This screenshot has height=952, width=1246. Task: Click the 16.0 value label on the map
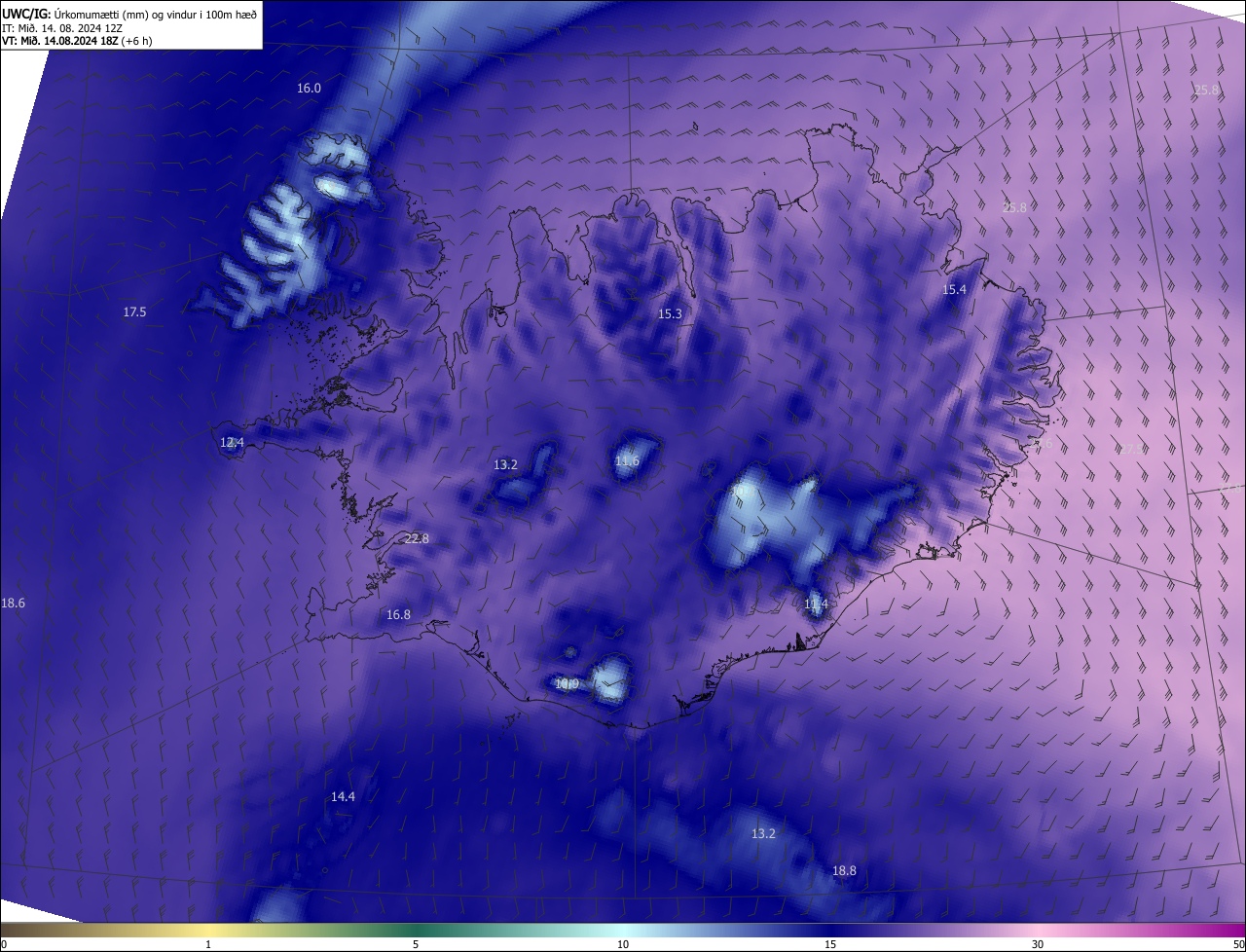click(309, 88)
